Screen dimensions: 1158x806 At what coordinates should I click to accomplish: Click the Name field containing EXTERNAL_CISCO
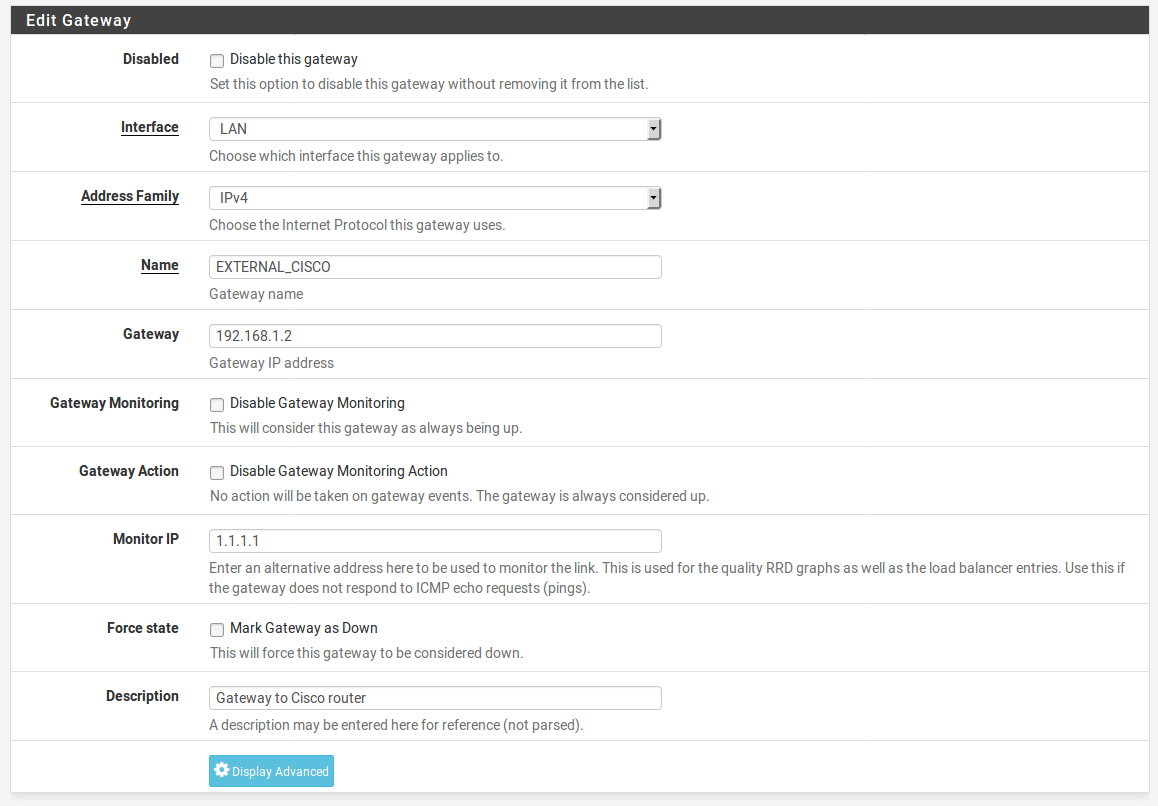pyautogui.click(x=435, y=267)
